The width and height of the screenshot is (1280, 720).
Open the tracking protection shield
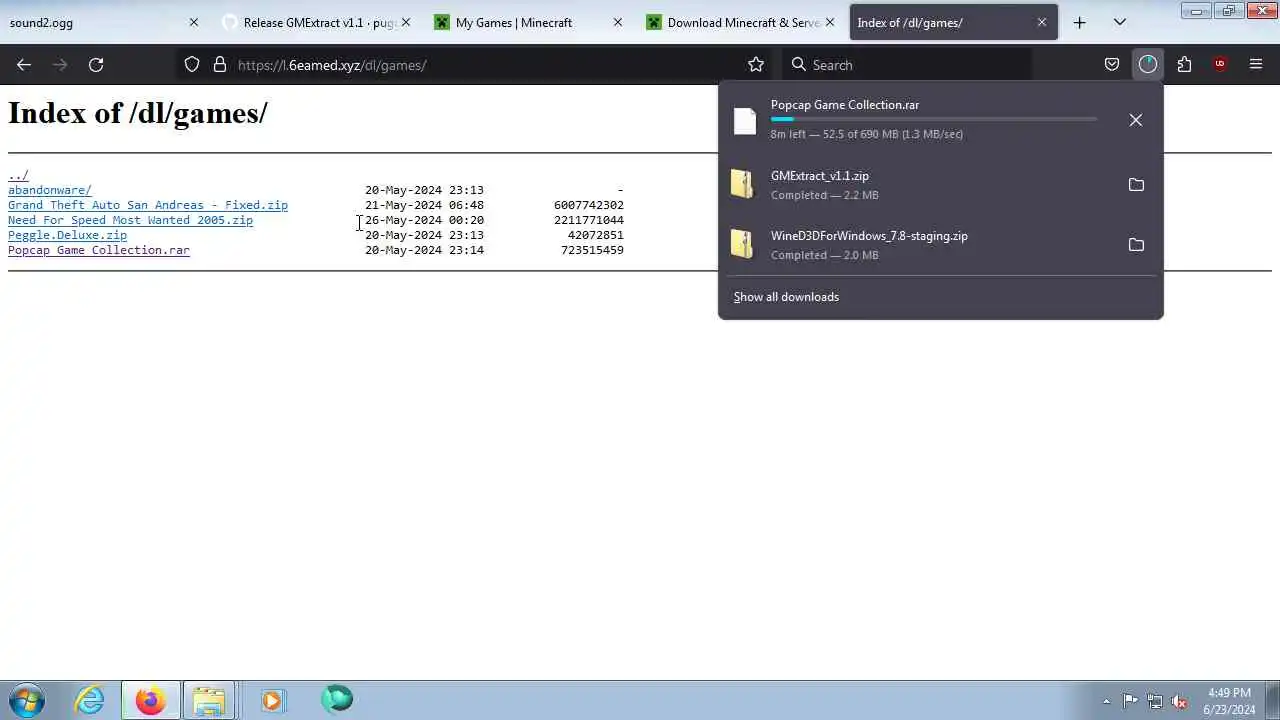192,65
